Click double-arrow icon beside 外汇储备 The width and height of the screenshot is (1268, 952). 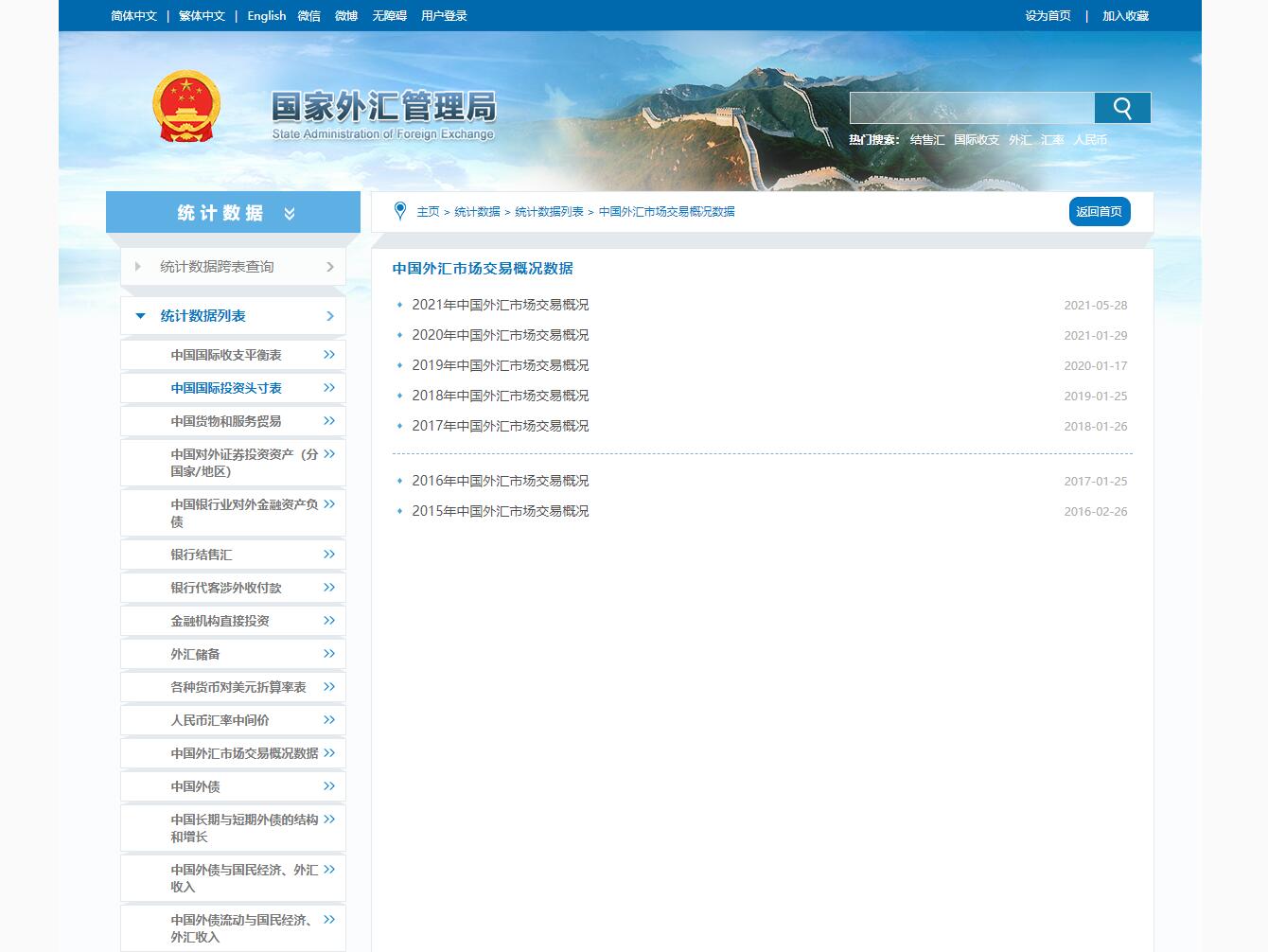coord(329,654)
